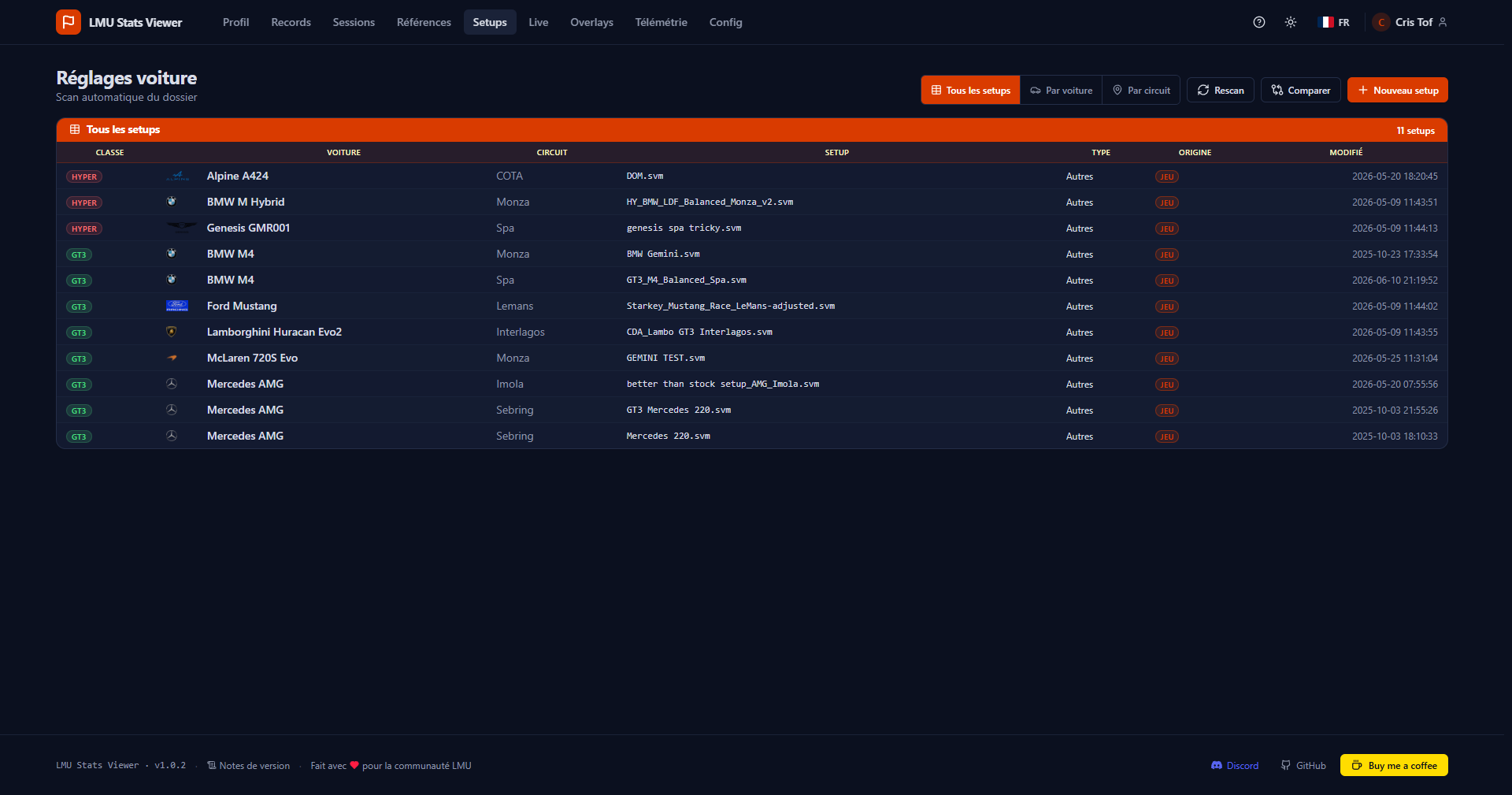Open the Télémétrie tab
The image size is (1512, 795).
(661, 22)
